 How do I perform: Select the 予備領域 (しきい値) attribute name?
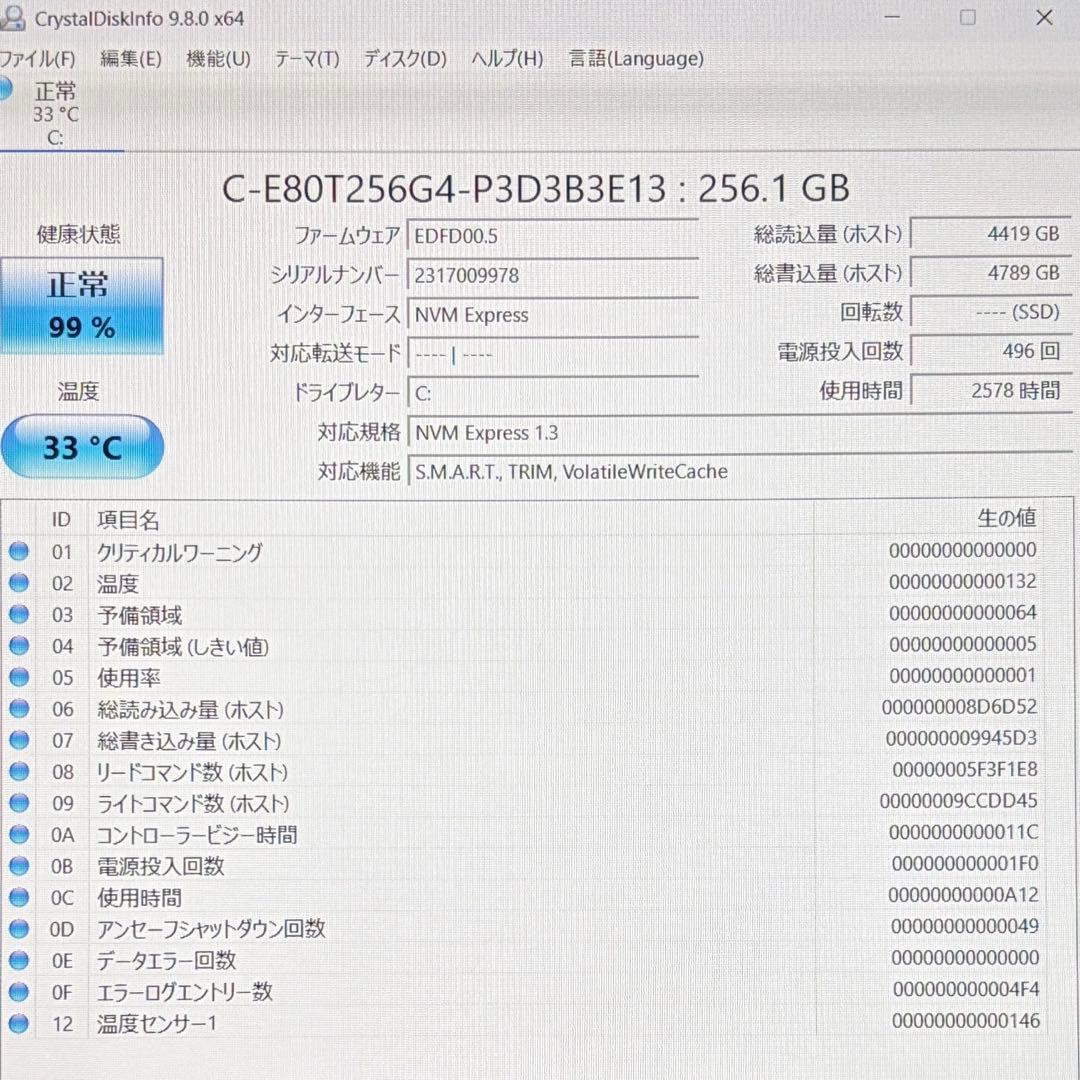(183, 646)
